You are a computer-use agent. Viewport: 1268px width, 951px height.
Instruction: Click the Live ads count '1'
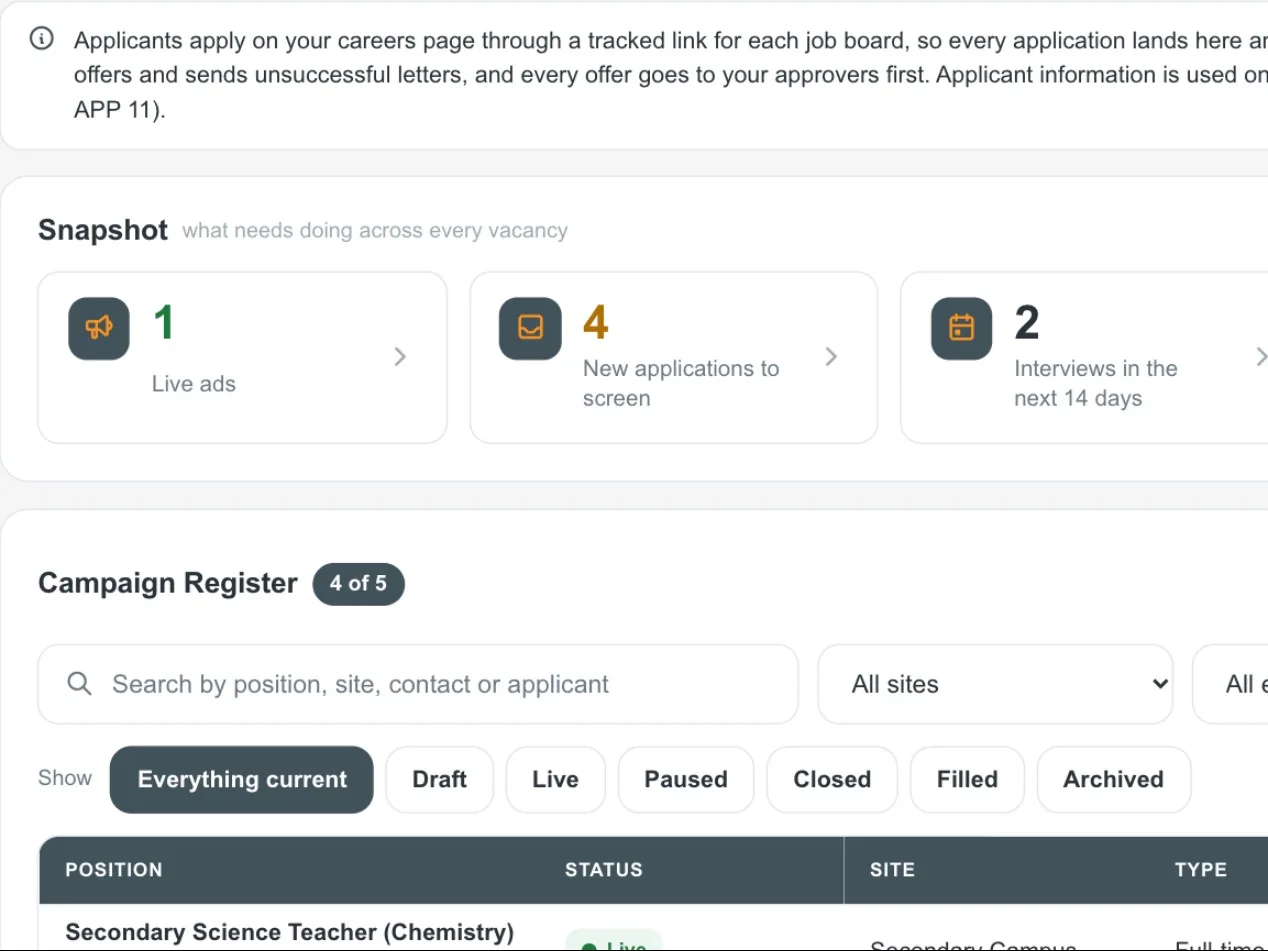(x=164, y=323)
